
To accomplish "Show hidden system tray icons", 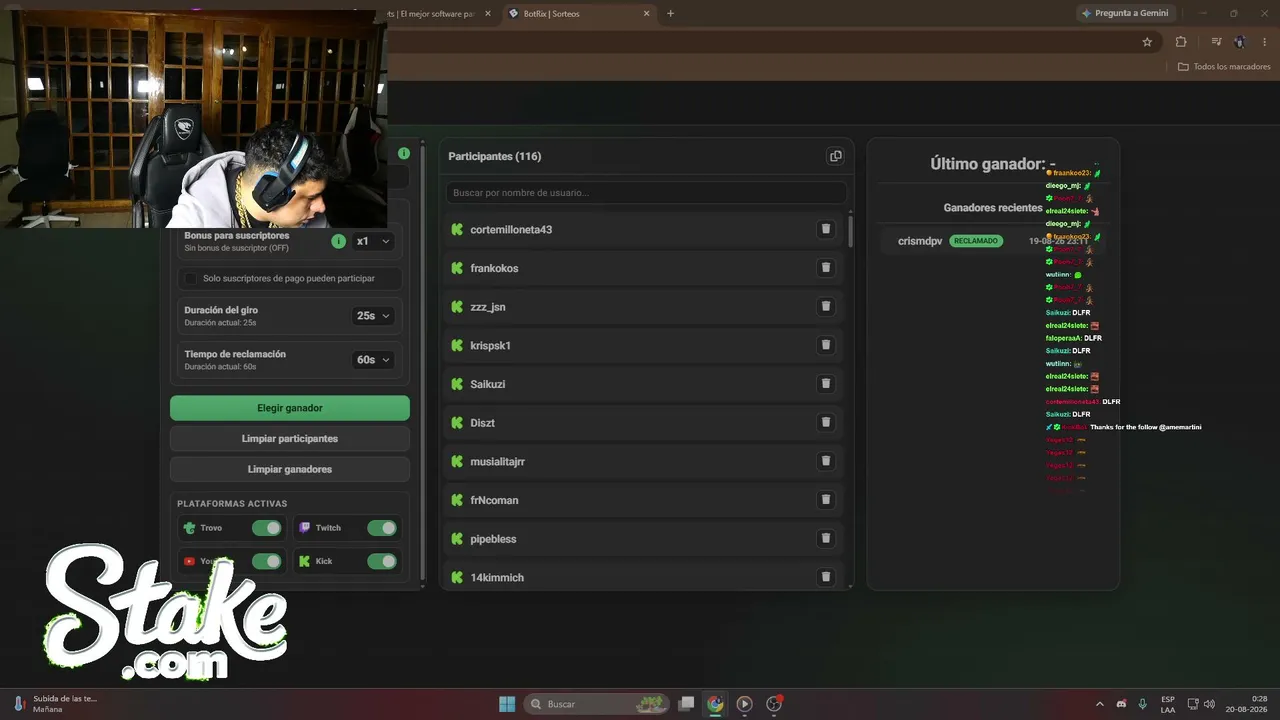I will click(x=1100, y=704).
